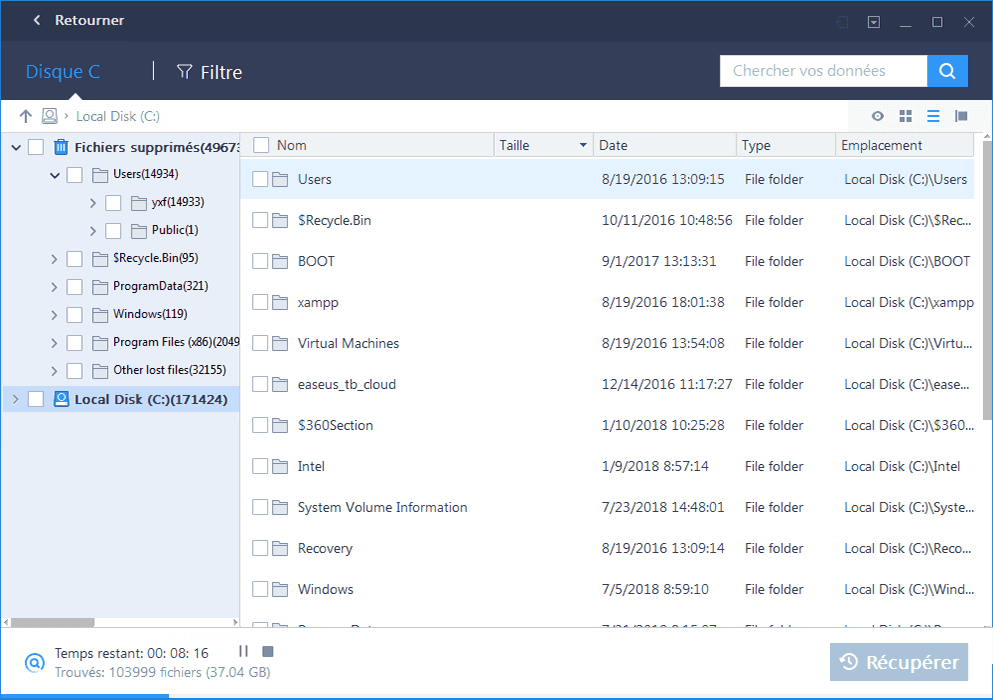993x700 pixels.
Task: Select the Disque C tab
Action: (x=63, y=72)
